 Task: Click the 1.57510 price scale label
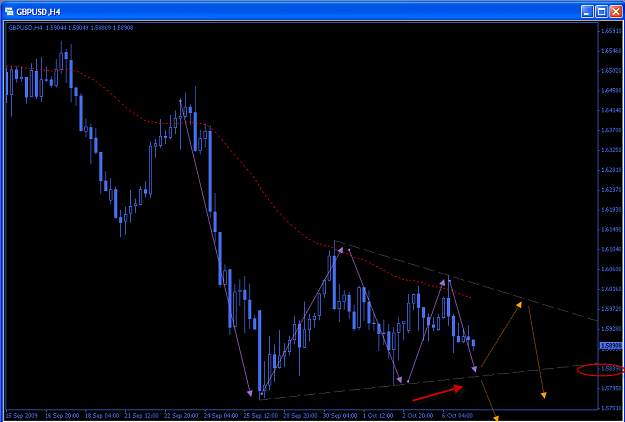pos(613,408)
